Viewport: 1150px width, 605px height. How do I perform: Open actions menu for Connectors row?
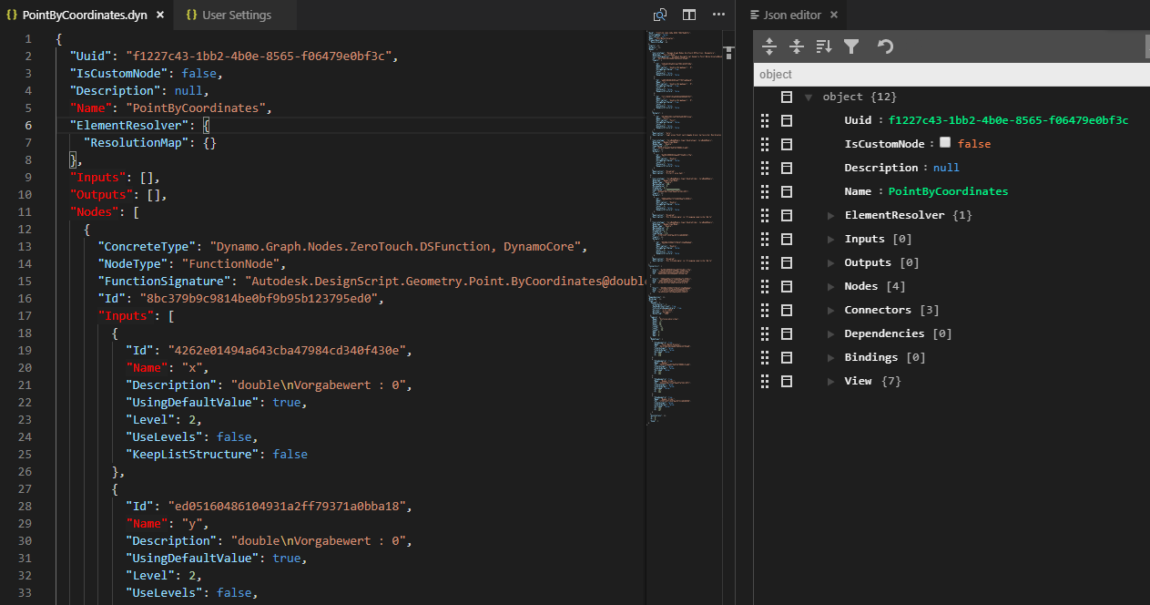[786, 310]
